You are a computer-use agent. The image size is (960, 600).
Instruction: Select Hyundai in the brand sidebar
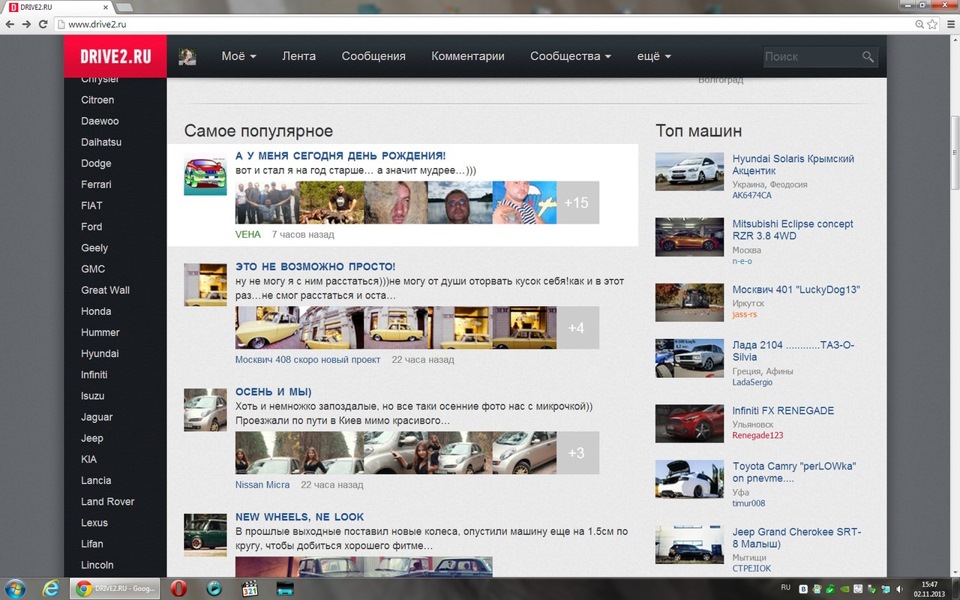click(x=100, y=354)
